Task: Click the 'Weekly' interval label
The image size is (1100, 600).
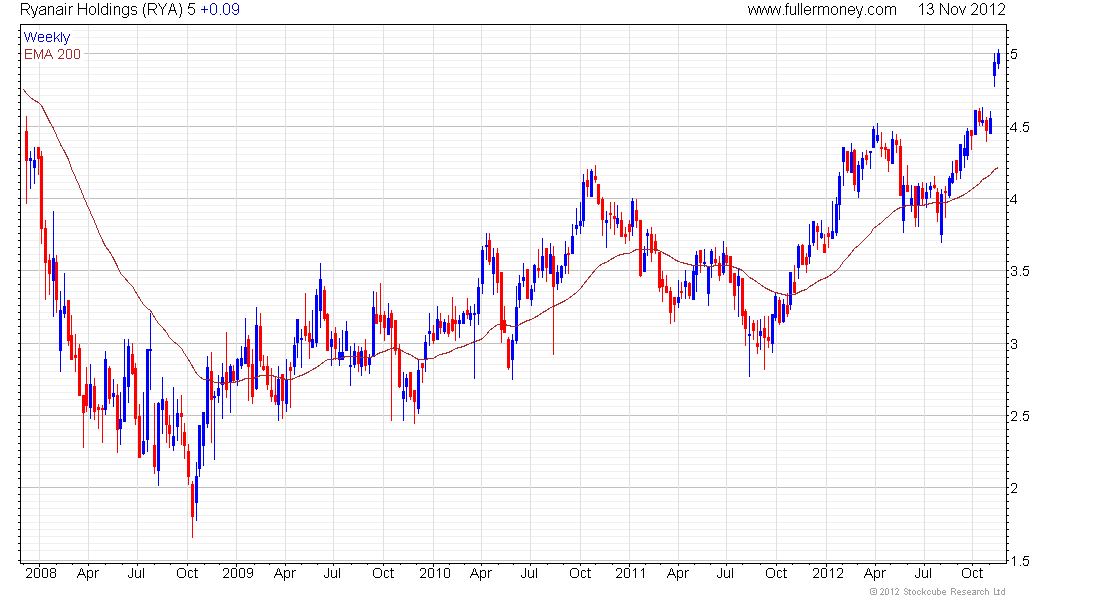Action: pyautogui.click(x=47, y=37)
